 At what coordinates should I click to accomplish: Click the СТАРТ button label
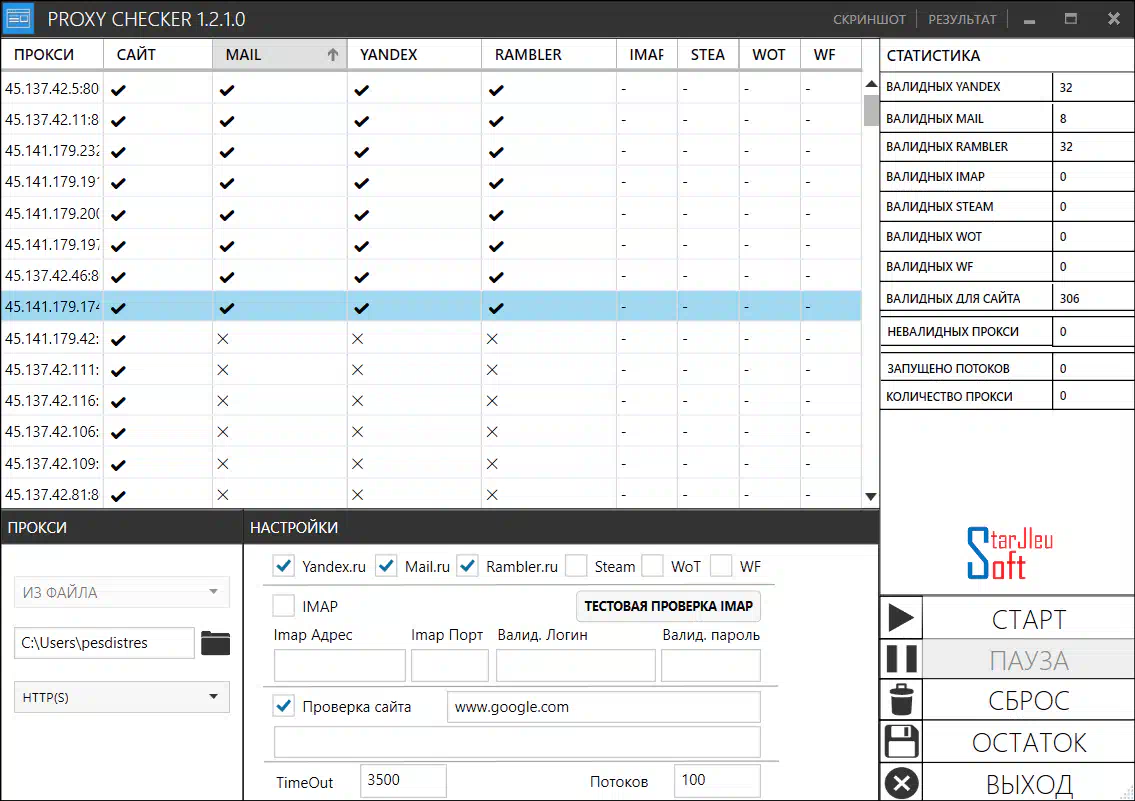[x=1029, y=619]
